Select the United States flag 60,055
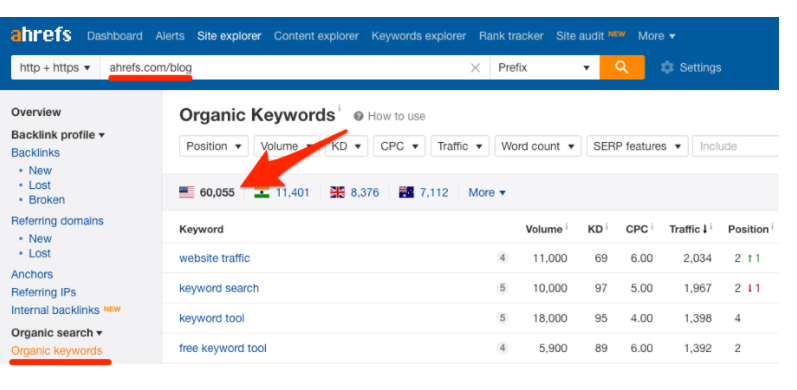This screenshot has height=390, width=797. click(x=207, y=192)
